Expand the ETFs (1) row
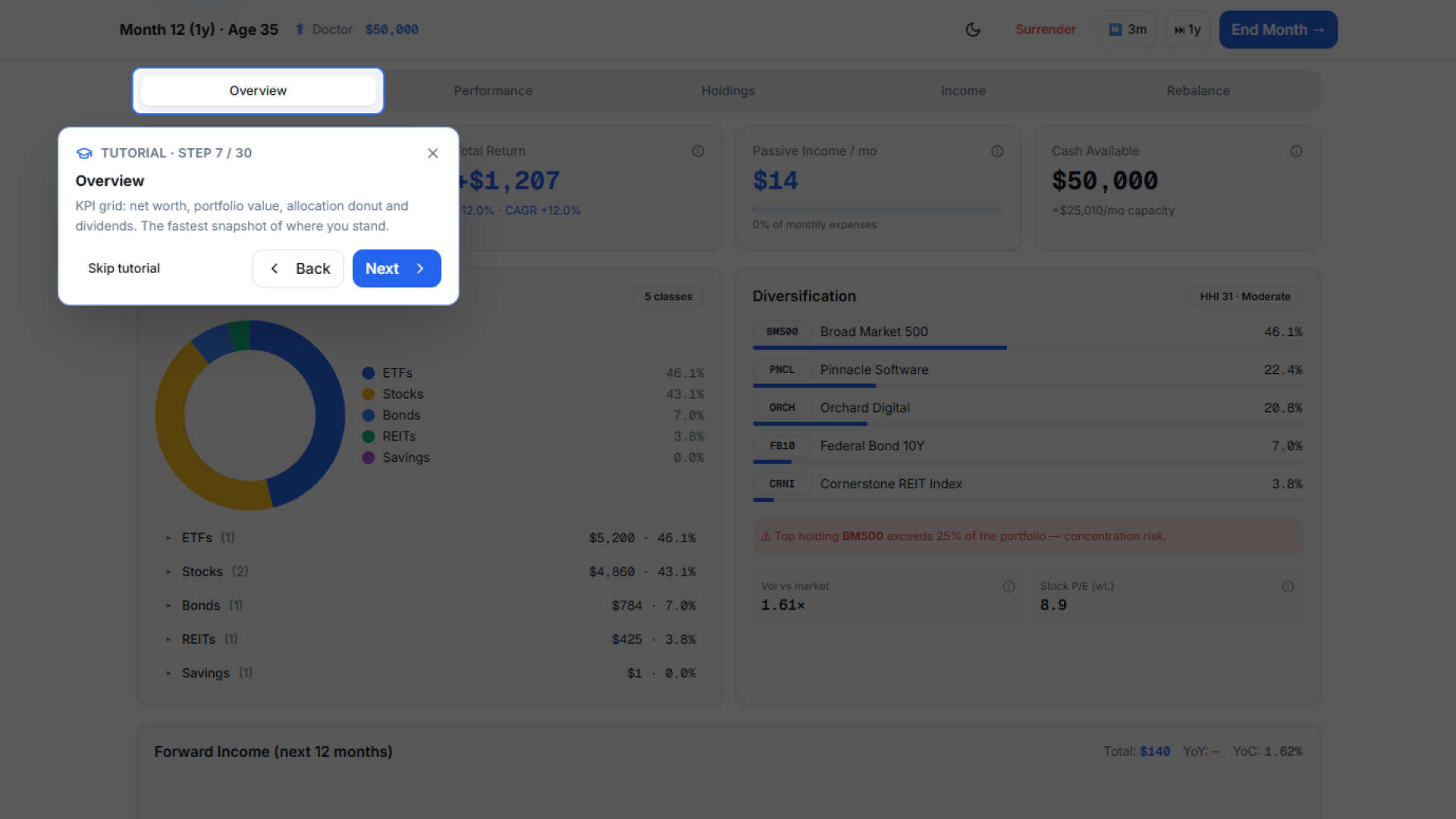 click(431, 538)
